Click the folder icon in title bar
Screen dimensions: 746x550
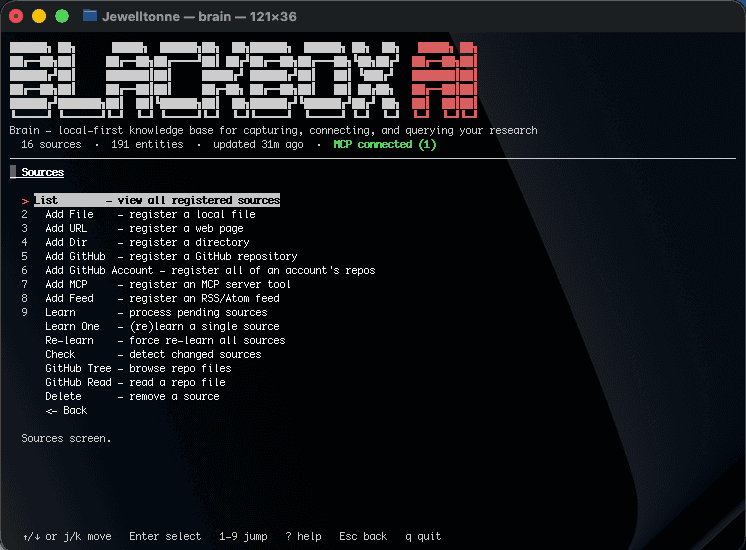[90, 16]
